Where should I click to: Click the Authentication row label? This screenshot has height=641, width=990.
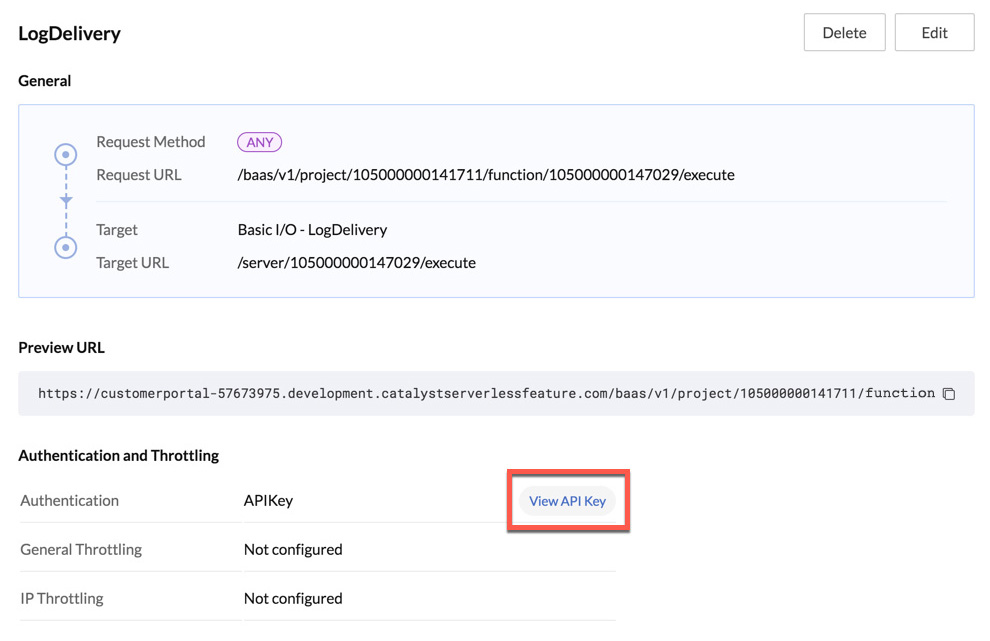pyautogui.click(x=69, y=500)
